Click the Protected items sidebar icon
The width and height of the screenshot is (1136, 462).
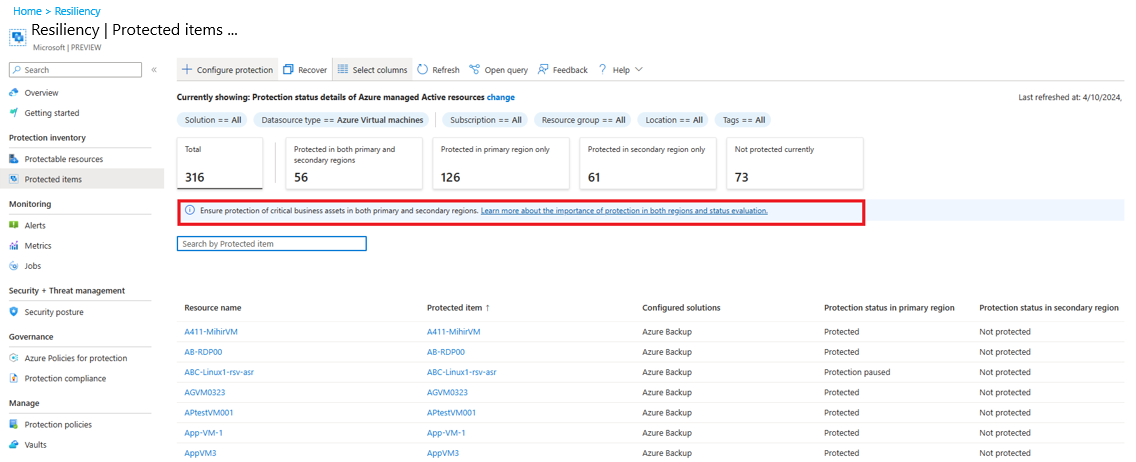click(14, 179)
